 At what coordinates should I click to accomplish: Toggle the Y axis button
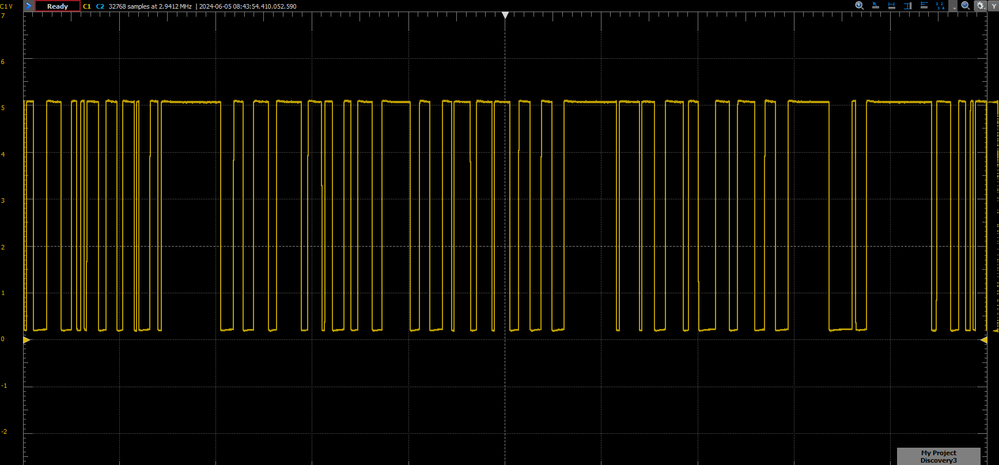pos(993,6)
